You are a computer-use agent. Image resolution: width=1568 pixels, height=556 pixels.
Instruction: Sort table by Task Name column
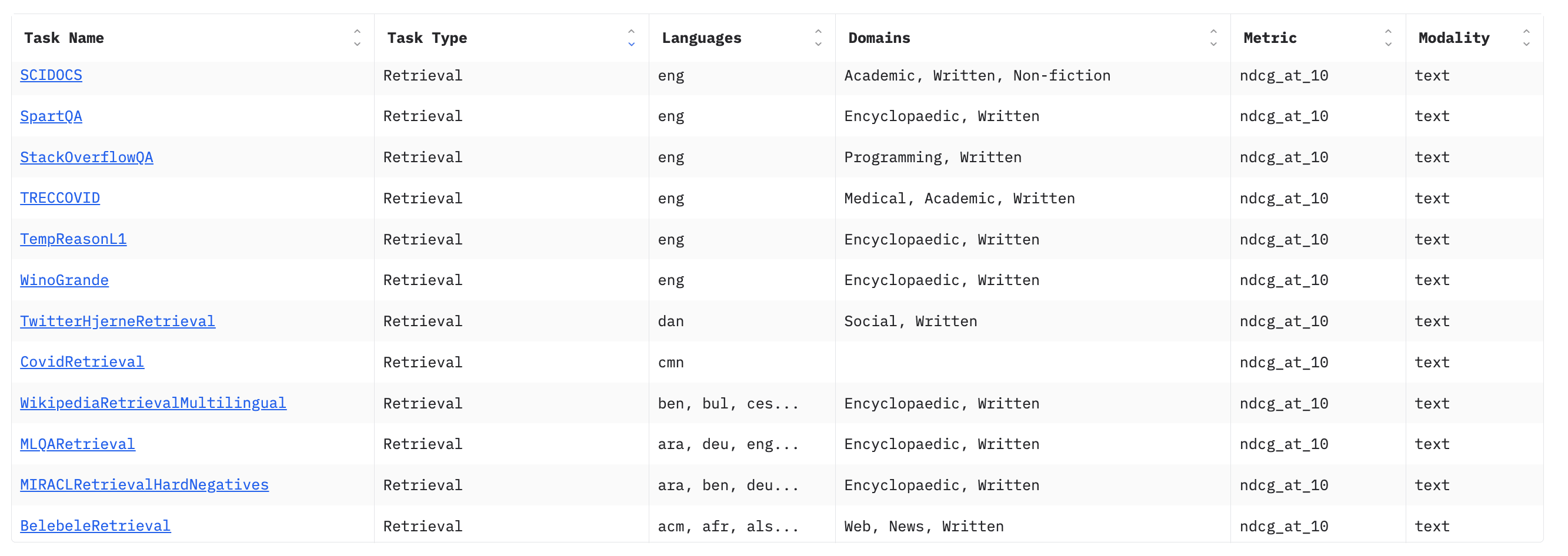(x=358, y=38)
